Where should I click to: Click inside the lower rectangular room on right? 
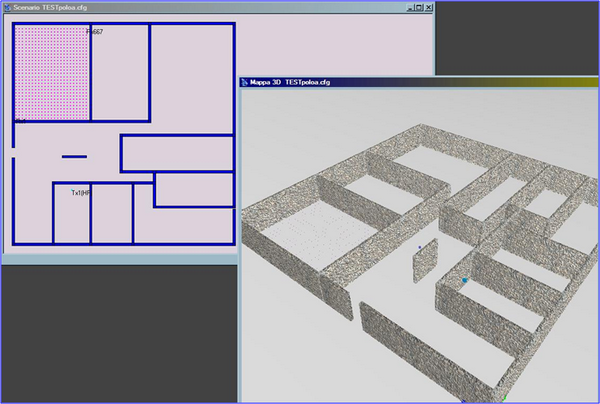click(x=193, y=189)
